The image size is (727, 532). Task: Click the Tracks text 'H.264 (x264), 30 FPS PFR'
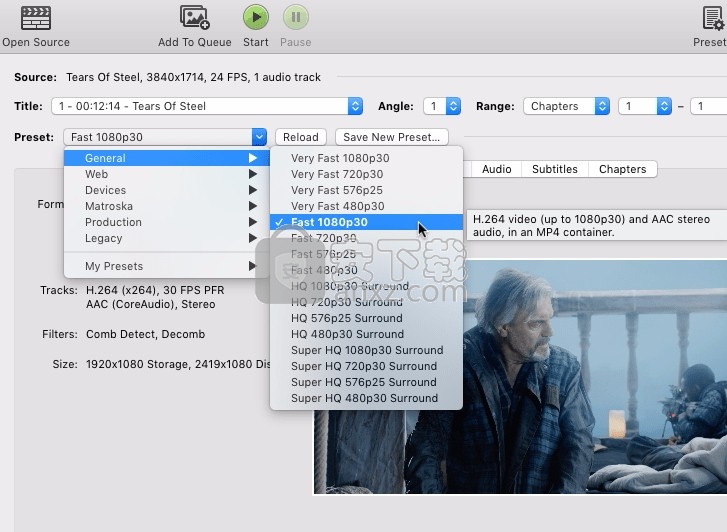(155, 290)
